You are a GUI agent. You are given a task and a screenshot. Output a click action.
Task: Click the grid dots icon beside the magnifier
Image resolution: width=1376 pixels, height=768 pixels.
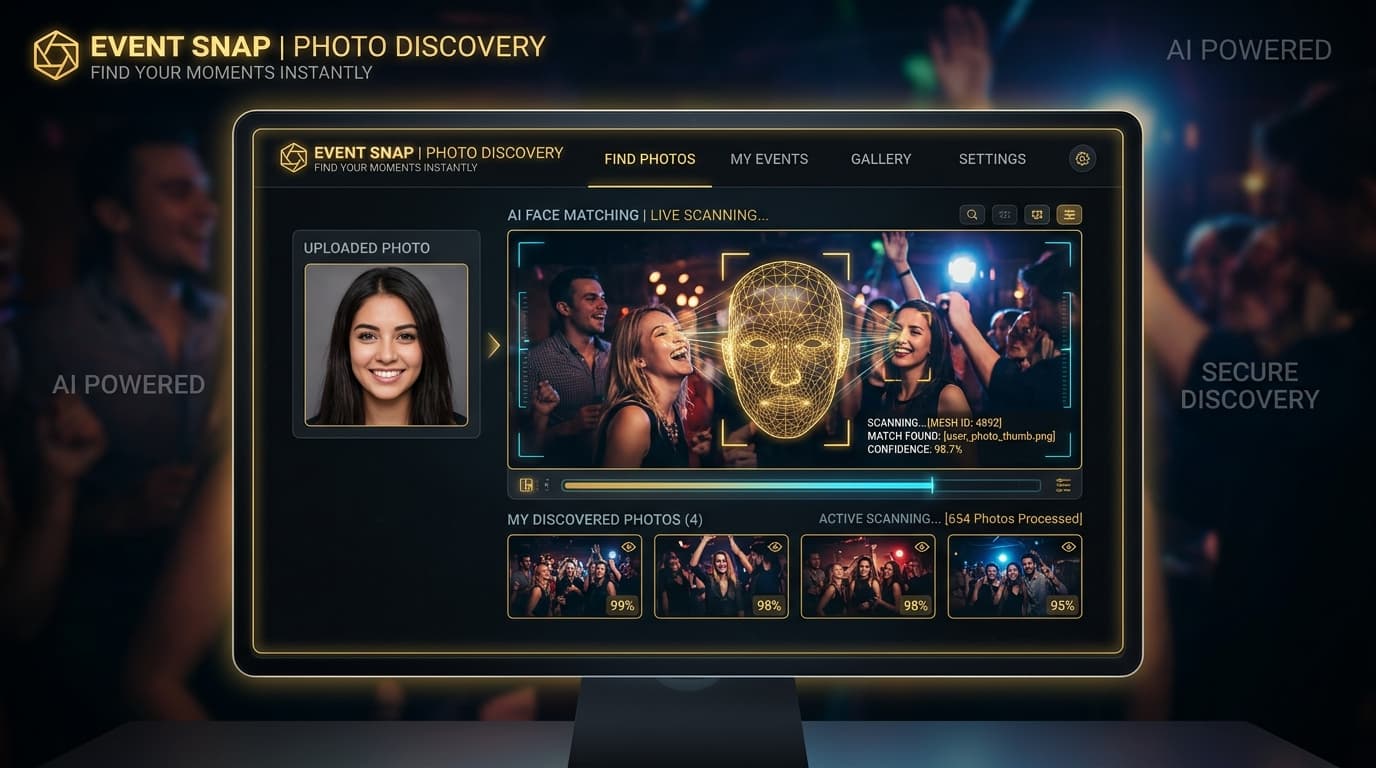(1004, 215)
